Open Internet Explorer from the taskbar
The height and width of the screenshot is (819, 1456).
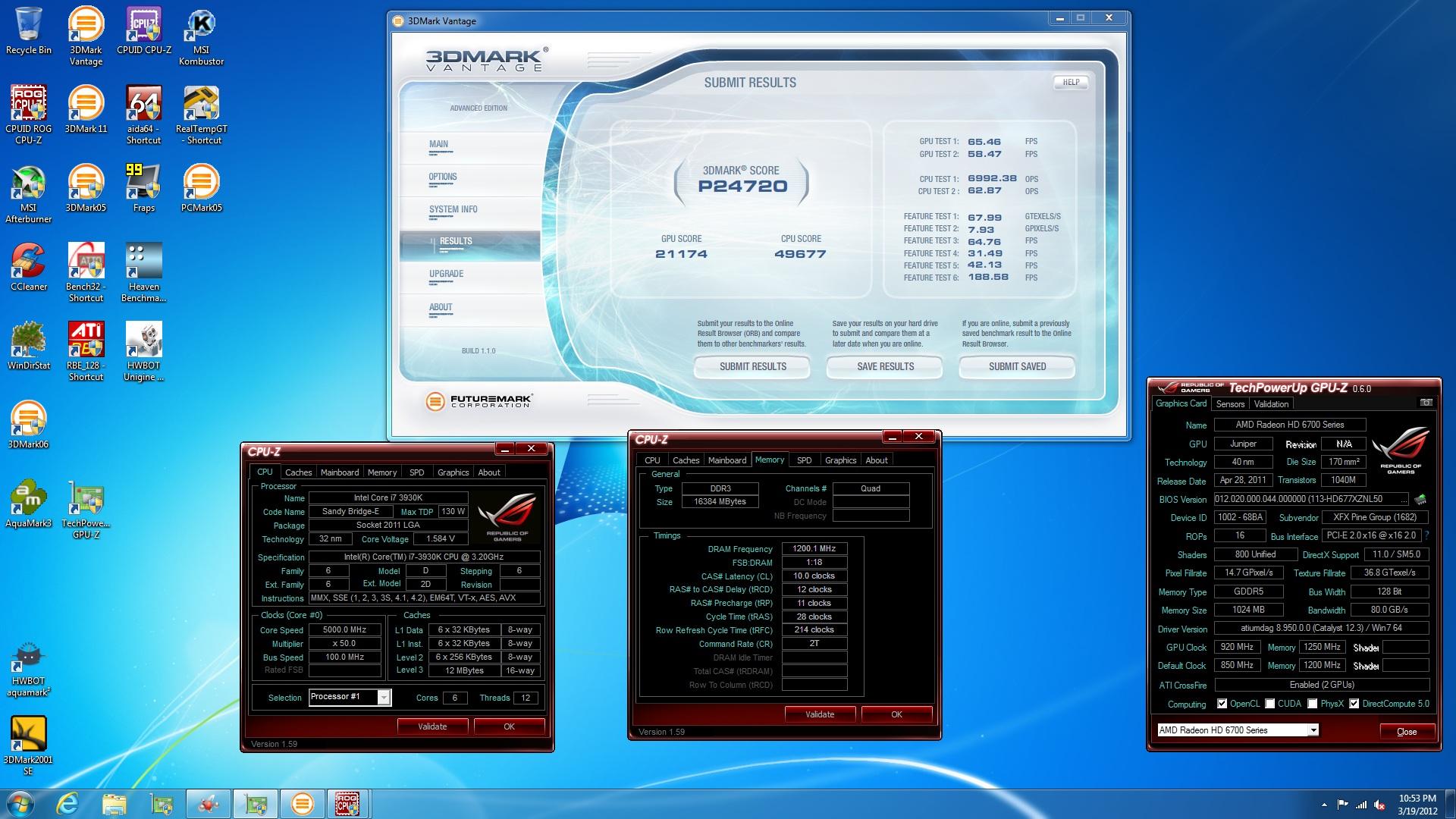click(67, 804)
